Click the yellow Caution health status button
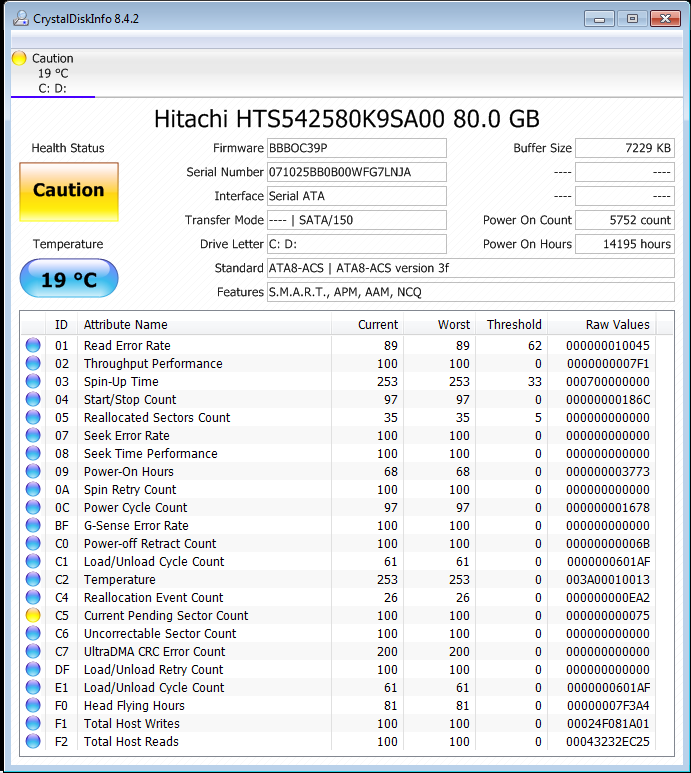This screenshot has width=691, height=773. (x=69, y=192)
